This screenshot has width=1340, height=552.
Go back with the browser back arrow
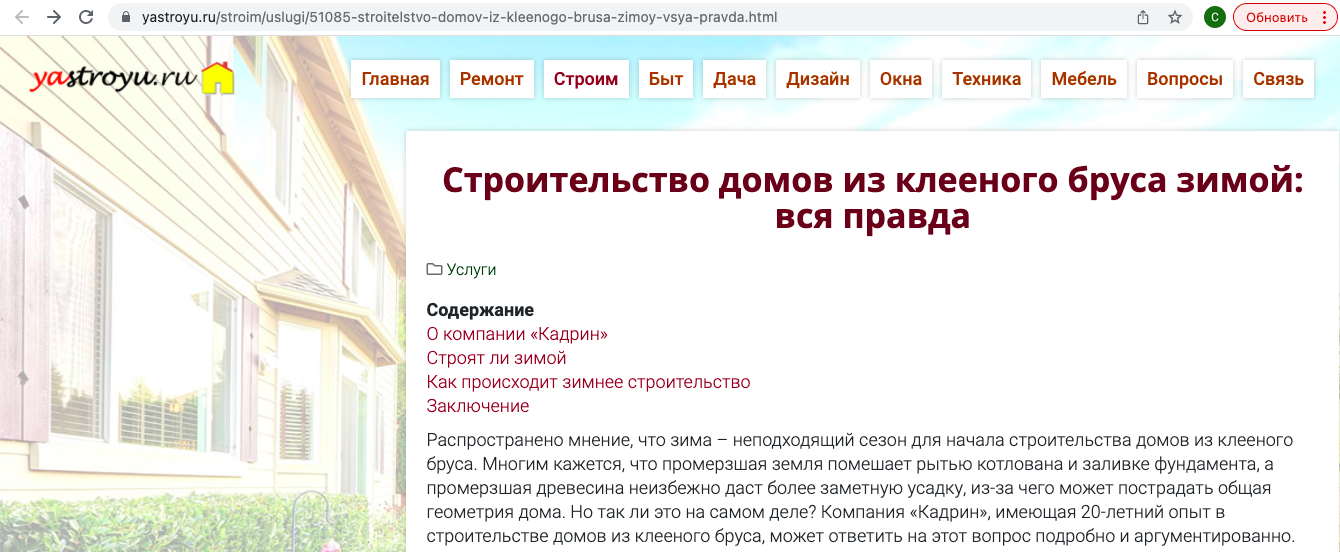click(x=22, y=17)
